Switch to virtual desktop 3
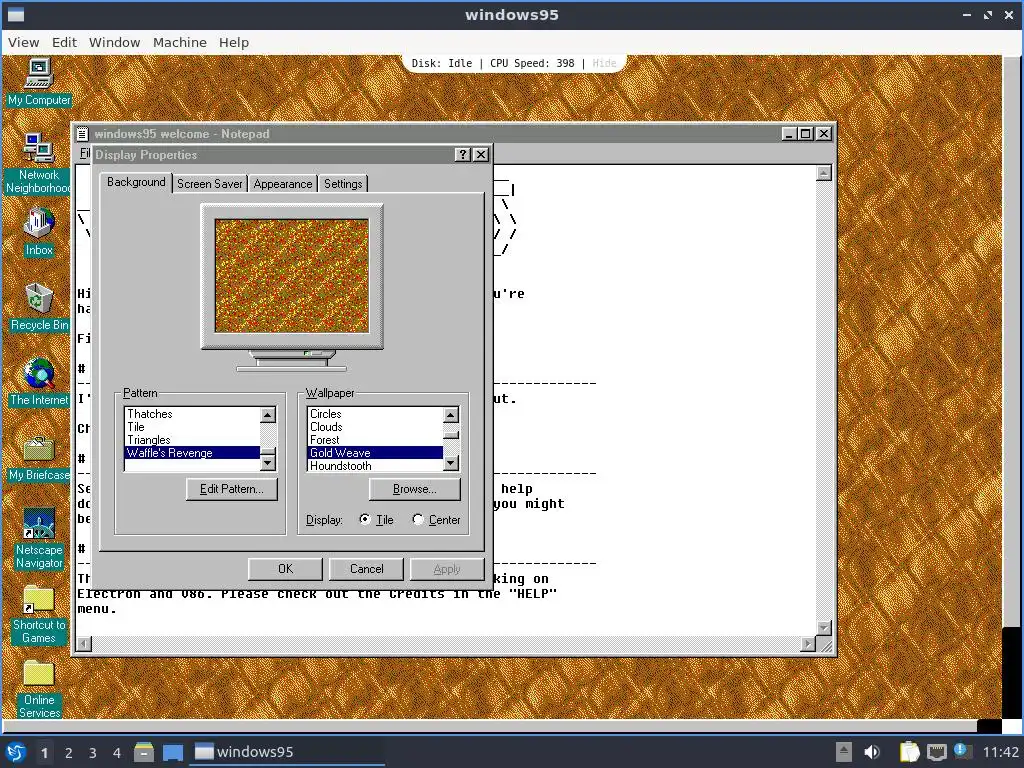This screenshot has width=1024, height=768. (x=93, y=753)
